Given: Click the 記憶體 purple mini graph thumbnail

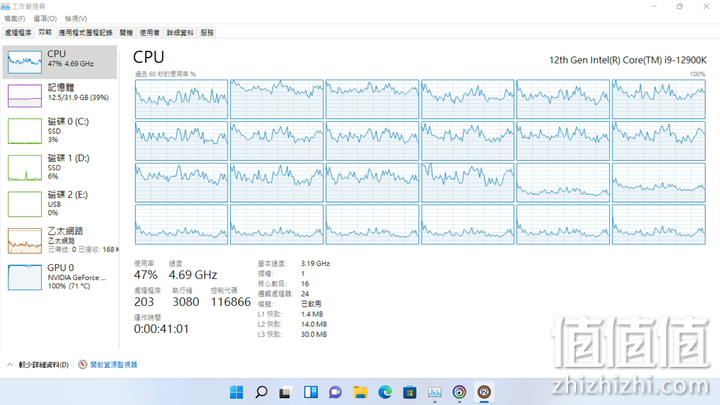Looking at the screenshot, I should click(x=25, y=96).
